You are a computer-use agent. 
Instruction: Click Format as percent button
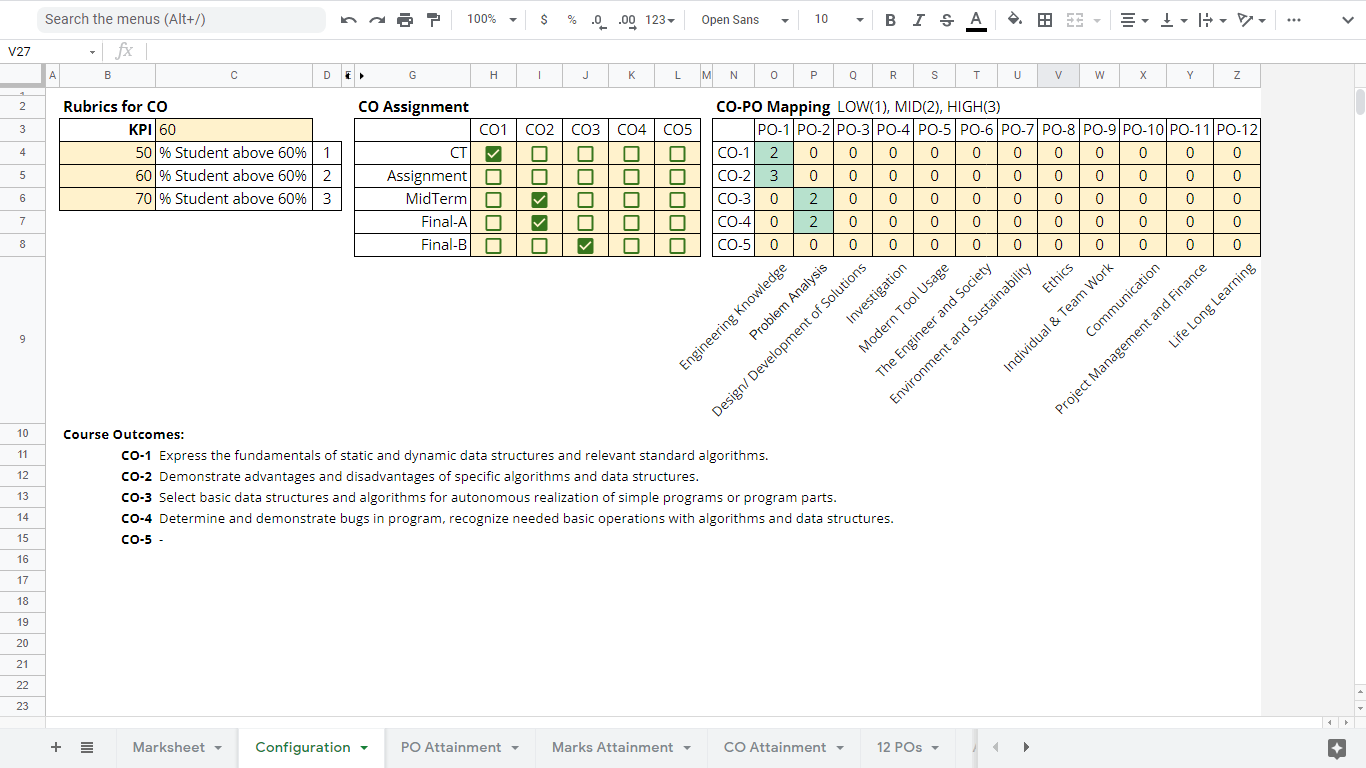571,20
